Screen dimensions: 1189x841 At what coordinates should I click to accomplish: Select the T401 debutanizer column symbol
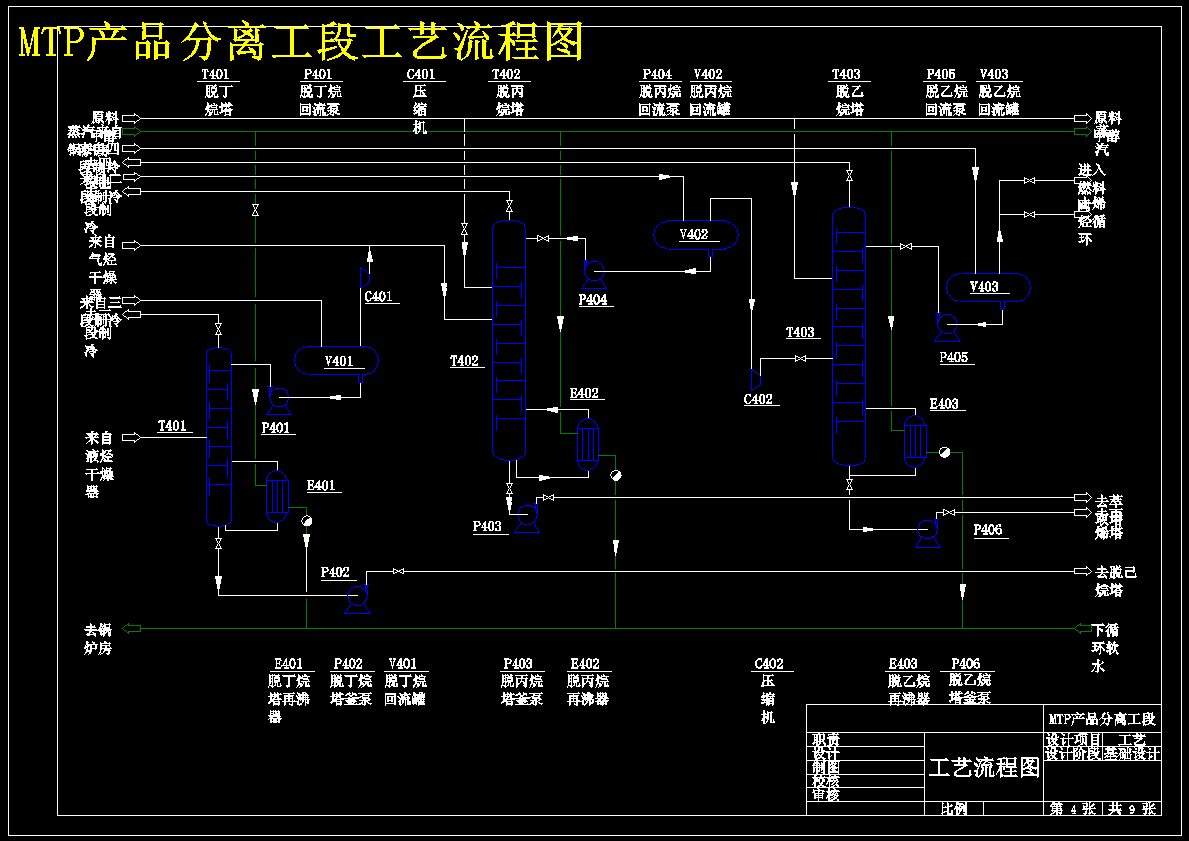(218, 437)
